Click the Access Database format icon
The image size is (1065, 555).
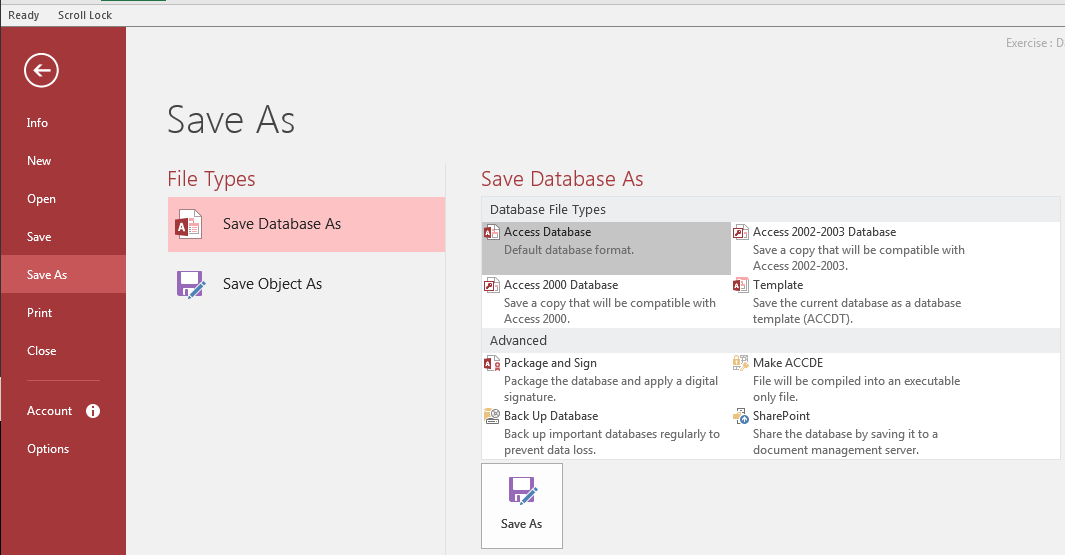pos(492,232)
